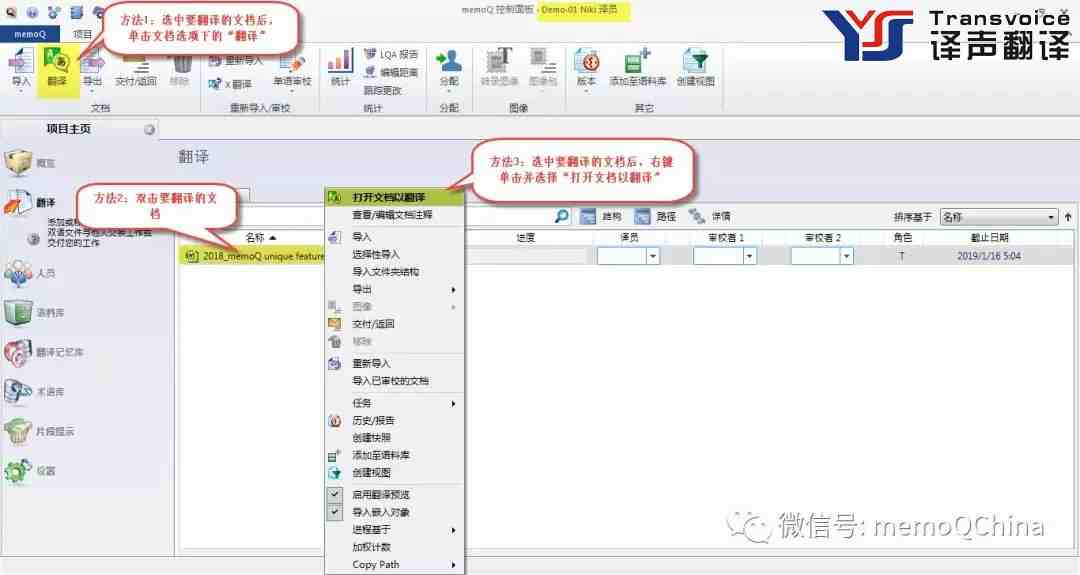Switch to 结构 (Structure) view button
Image resolution: width=1080 pixels, height=575 pixels.
601,216
